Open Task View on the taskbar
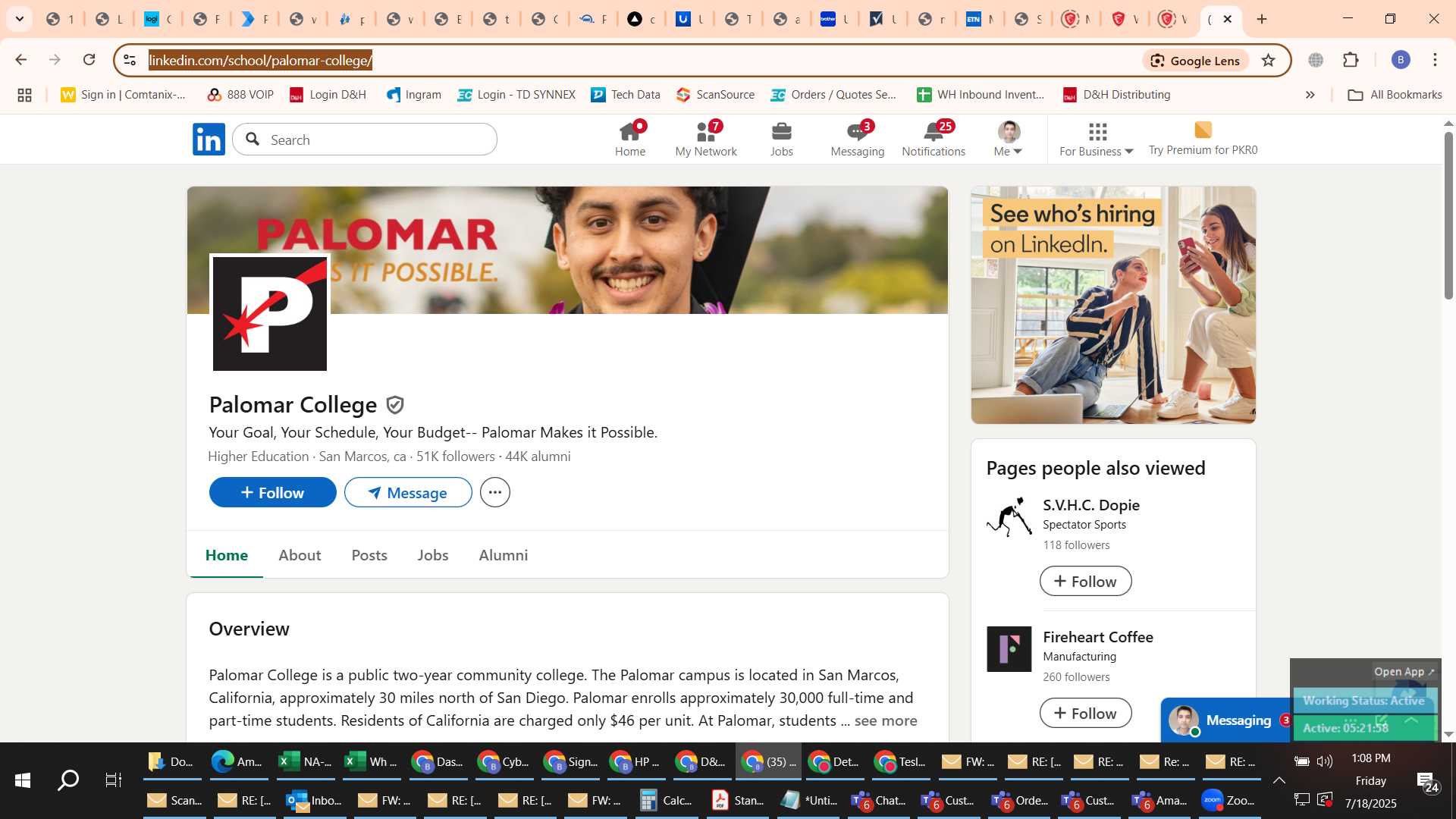Viewport: 1456px width, 819px height. 114,780
